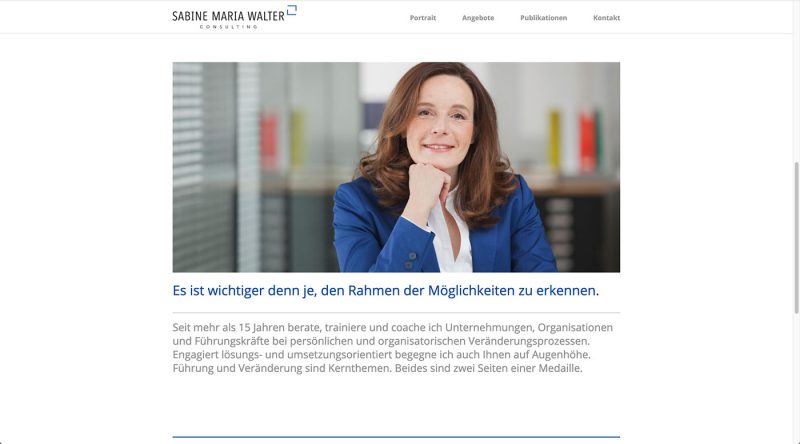
Task: Click the scrollbar track above the thumb
Action: click(796, 82)
